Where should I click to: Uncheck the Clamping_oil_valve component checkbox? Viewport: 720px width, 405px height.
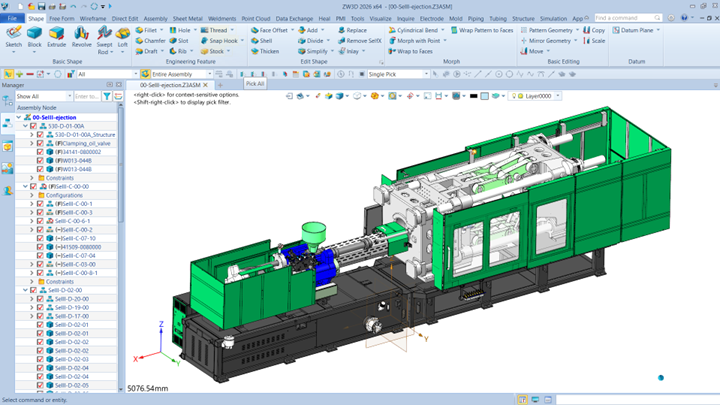(40, 143)
